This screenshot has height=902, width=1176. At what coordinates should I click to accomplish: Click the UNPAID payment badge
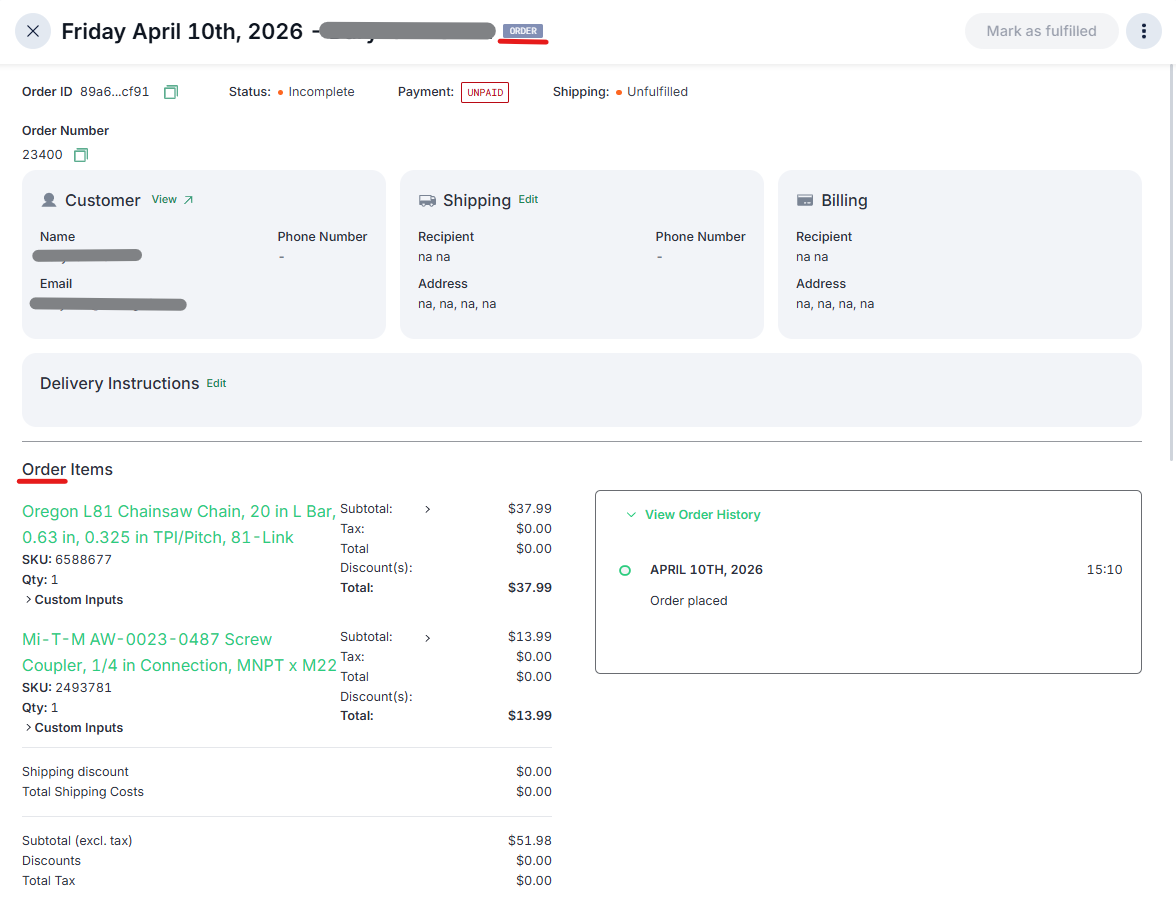pos(485,92)
